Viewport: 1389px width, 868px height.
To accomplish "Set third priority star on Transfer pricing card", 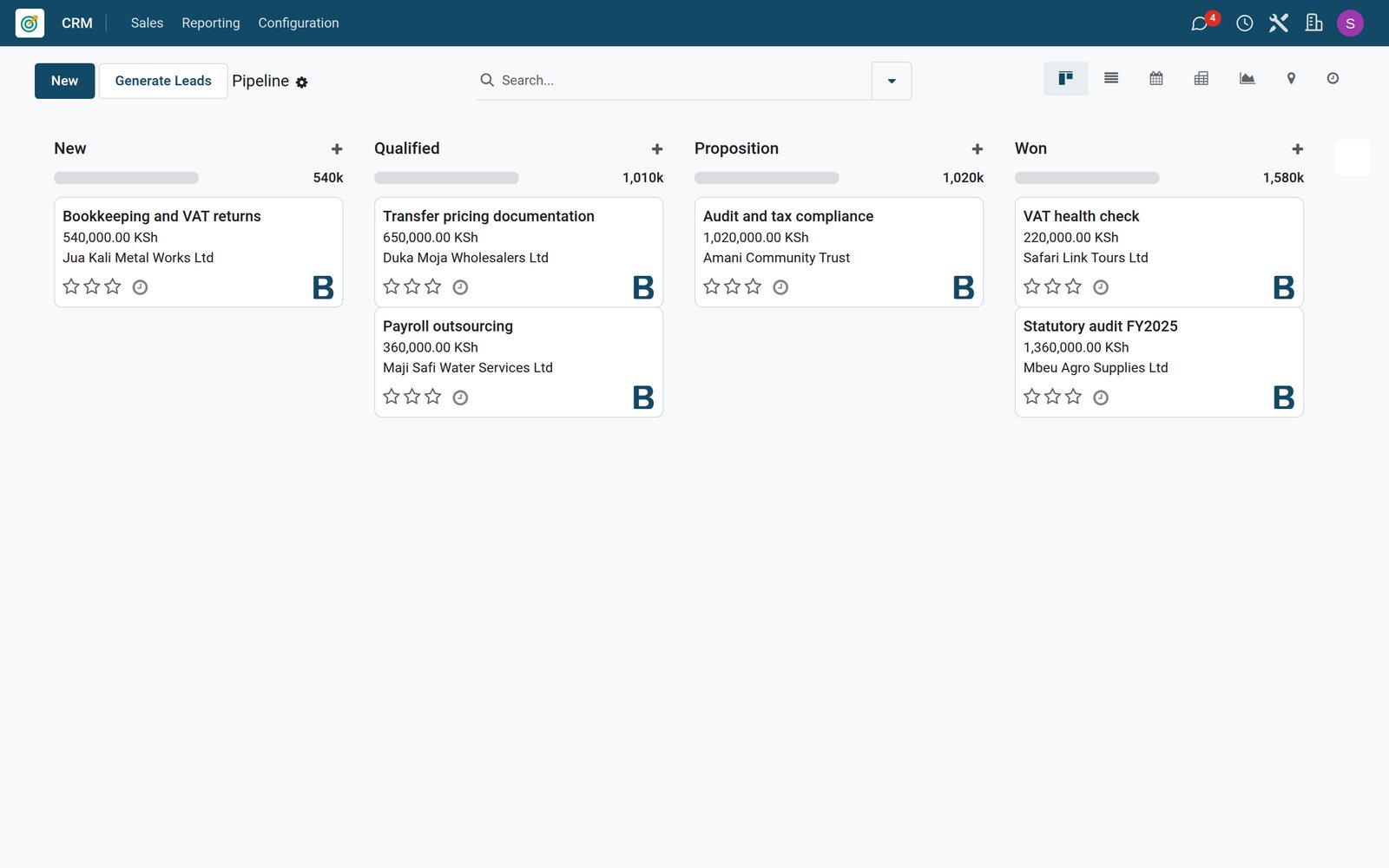I will pyautogui.click(x=433, y=286).
